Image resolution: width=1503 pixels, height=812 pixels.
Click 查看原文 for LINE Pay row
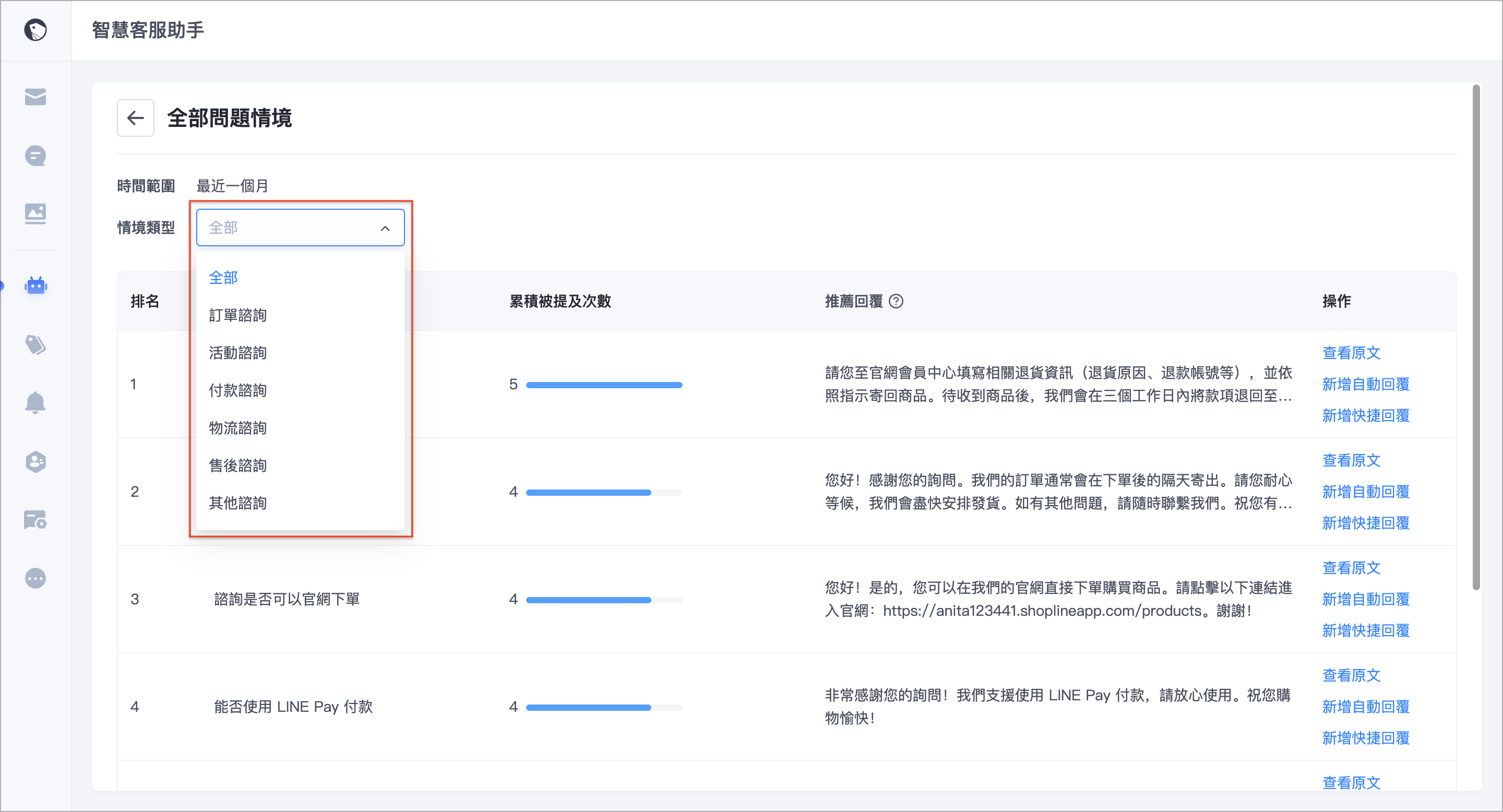pyautogui.click(x=1351, y=675)
